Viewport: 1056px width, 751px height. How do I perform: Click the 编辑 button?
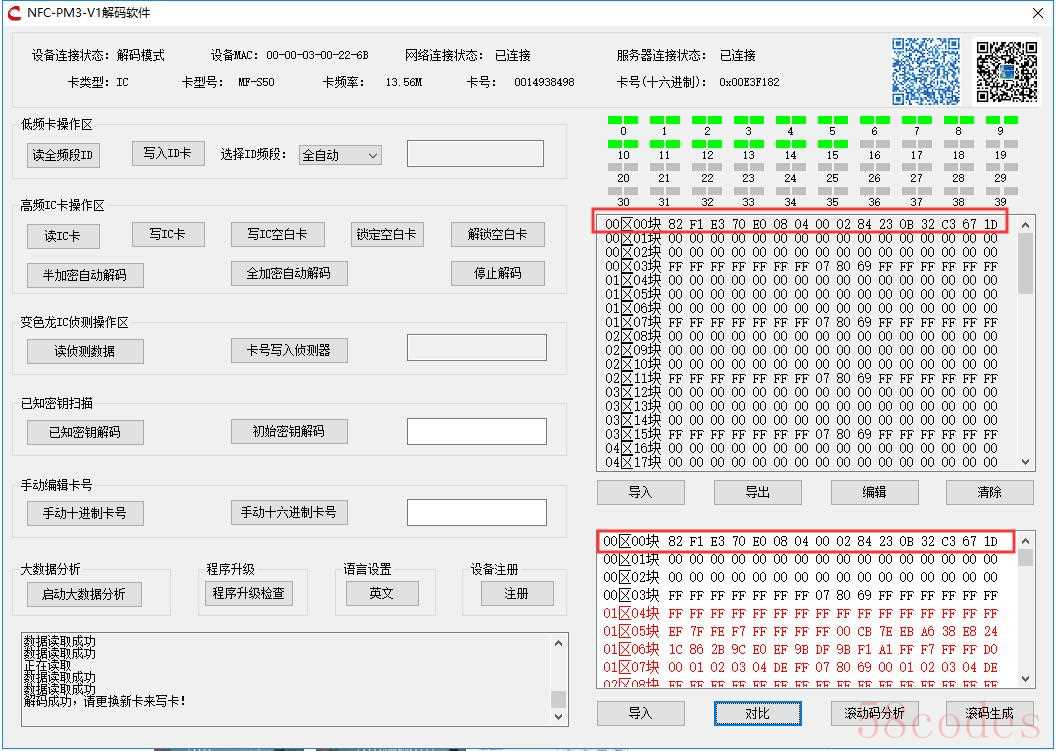[x=875, y=492]
